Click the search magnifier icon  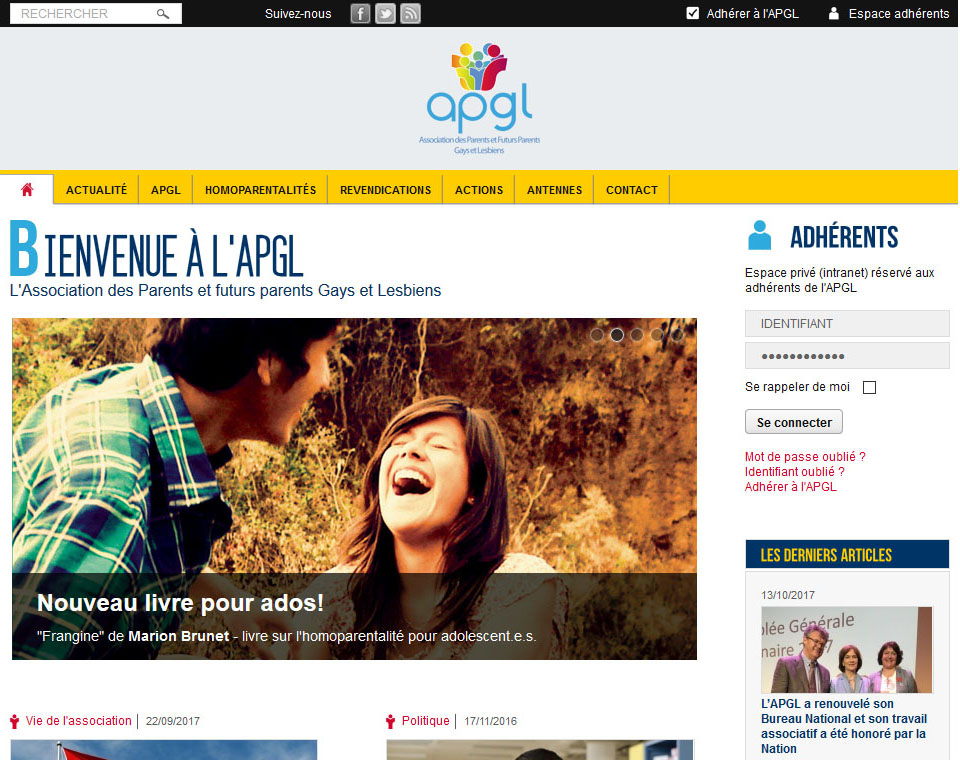(163, 13)
